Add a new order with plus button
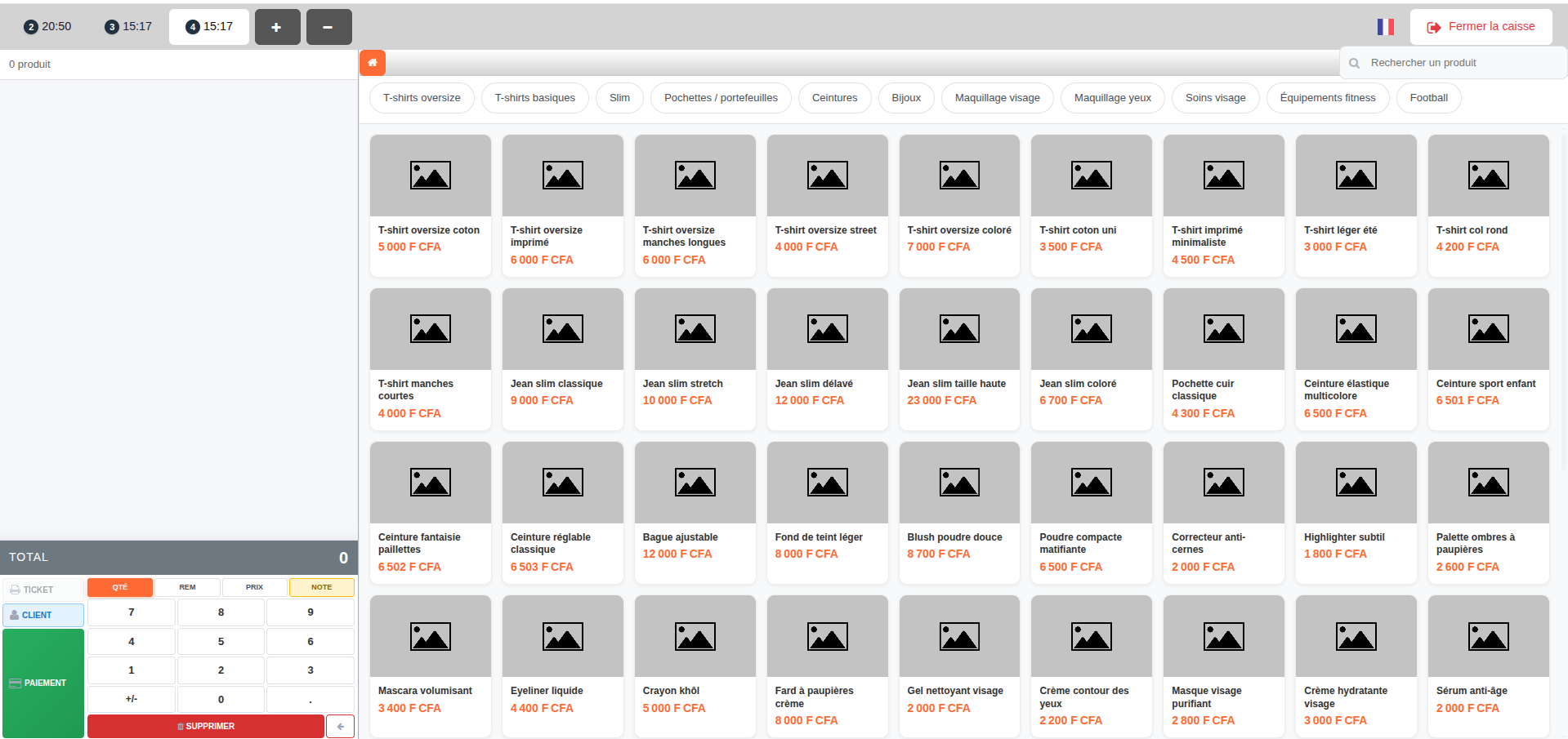Viewport: 1568px width, 739px height. pos(277,27)
